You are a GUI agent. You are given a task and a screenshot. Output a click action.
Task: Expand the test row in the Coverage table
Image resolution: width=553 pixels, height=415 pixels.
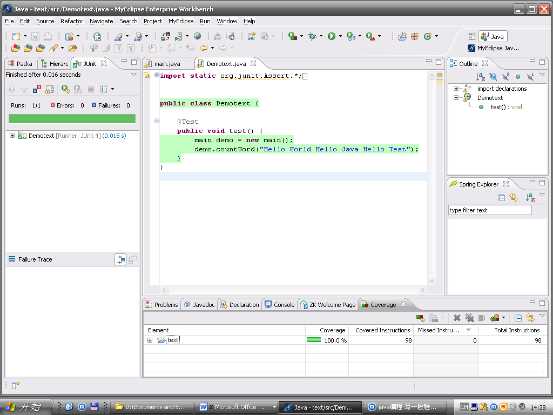coord(150,340)
